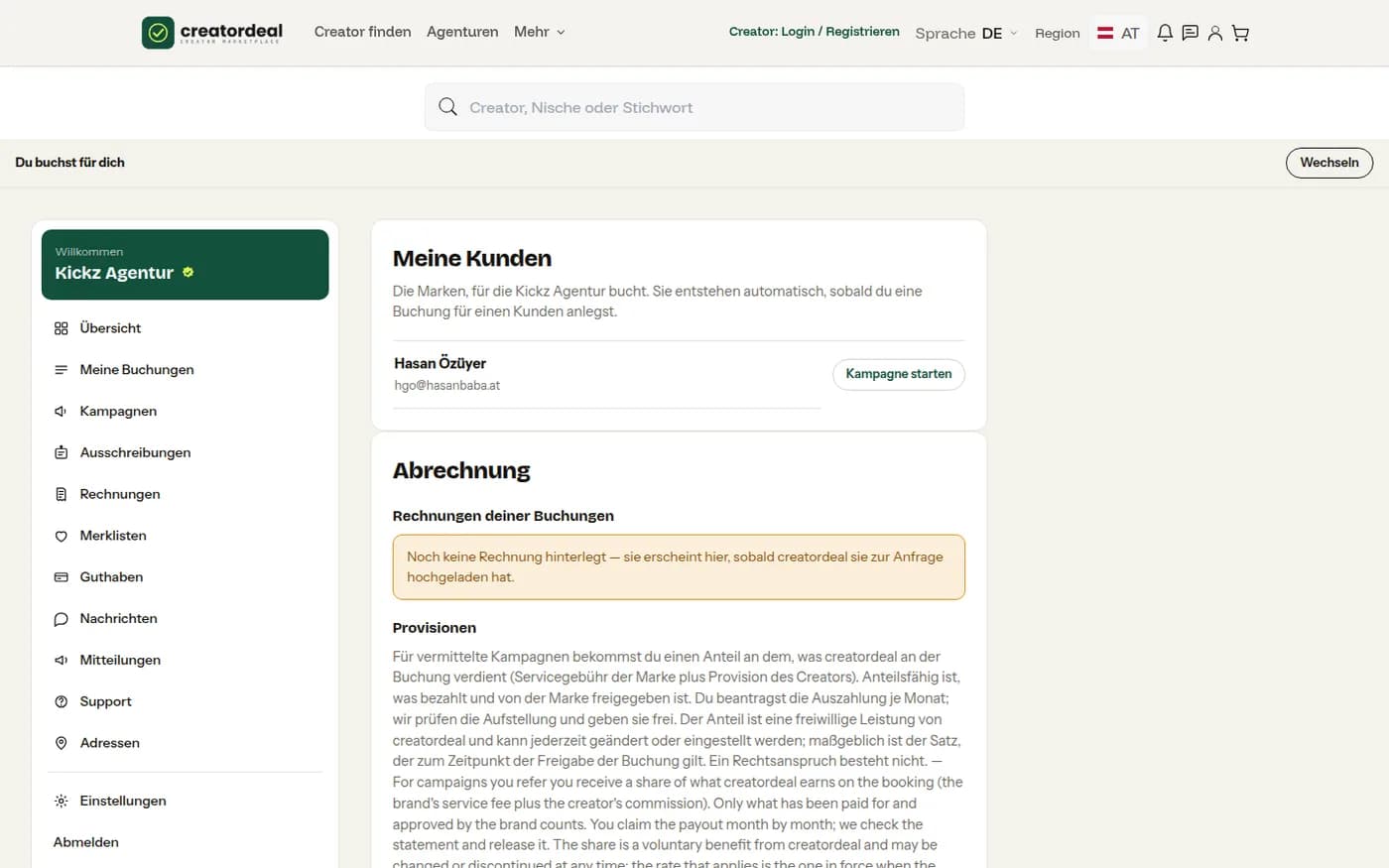Click the Rechnungen deiner Buchungen subheading
1389x868 pixels.
pyautogui.click(x=503, y=516)
